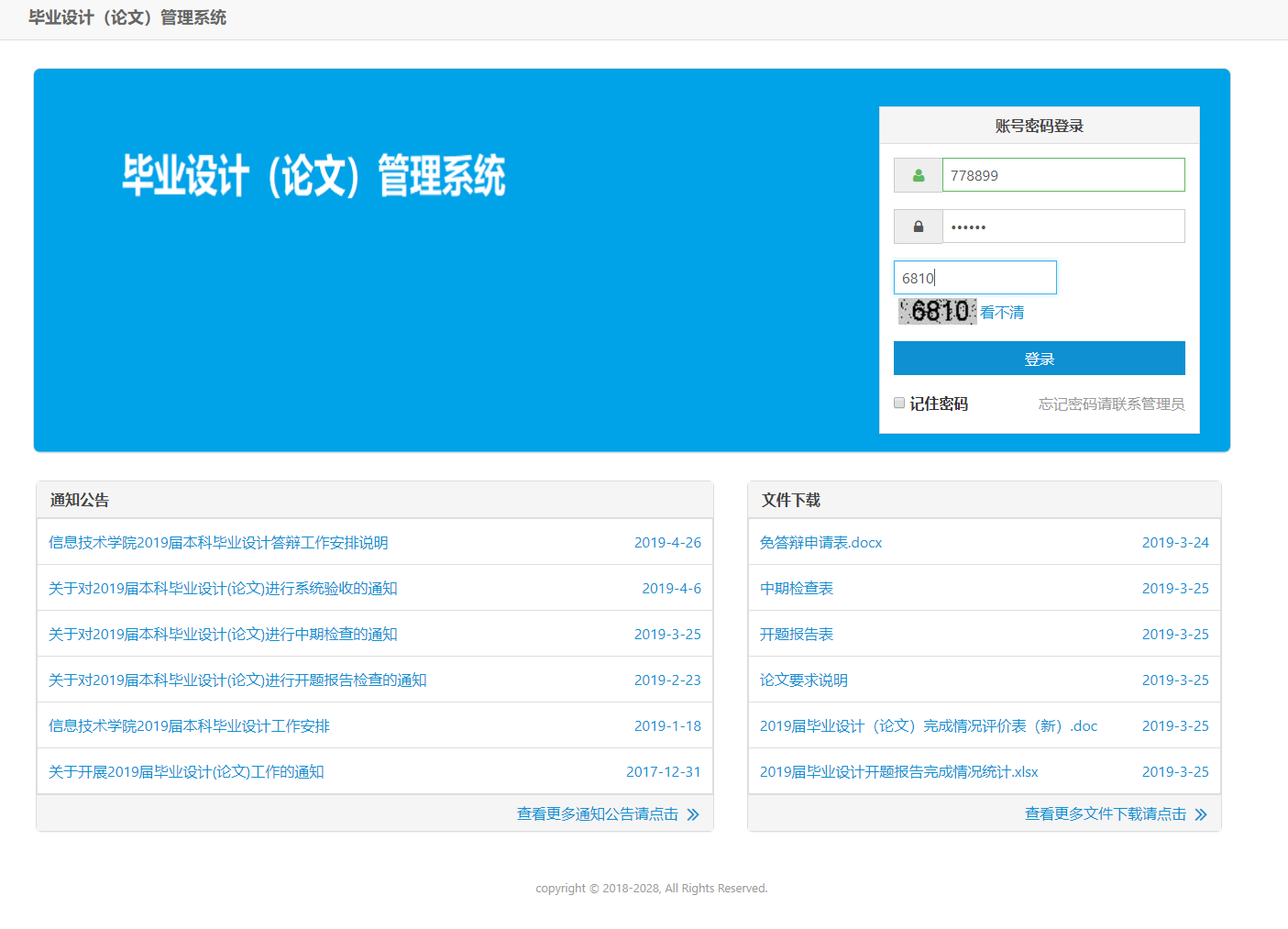
Task: Click 看不清 to refresh the captcha
Action: tap(1002, 312)
